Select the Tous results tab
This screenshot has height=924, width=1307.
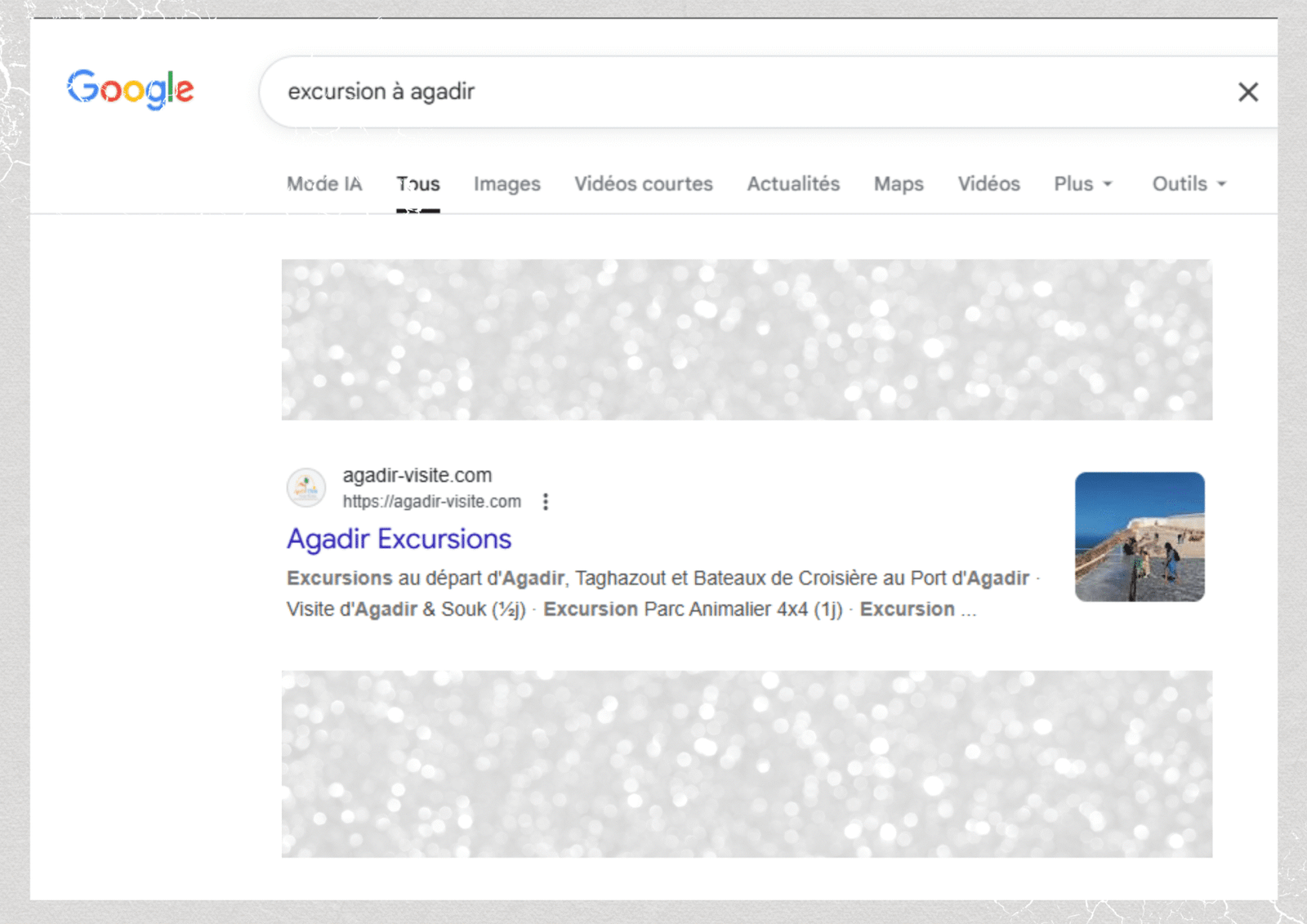[x=418, y=184]
